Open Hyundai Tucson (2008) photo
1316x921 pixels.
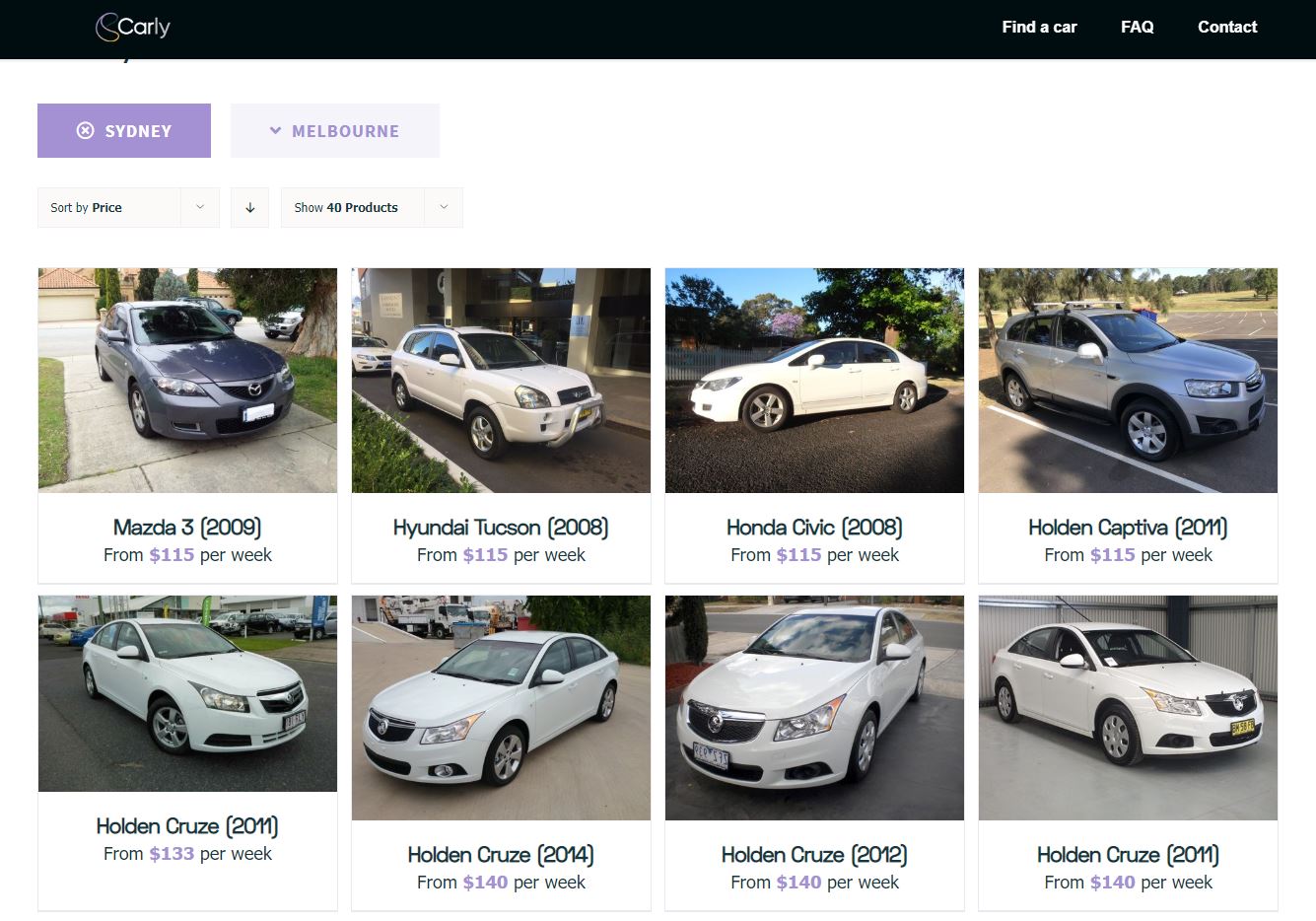[x=501, y=380]
